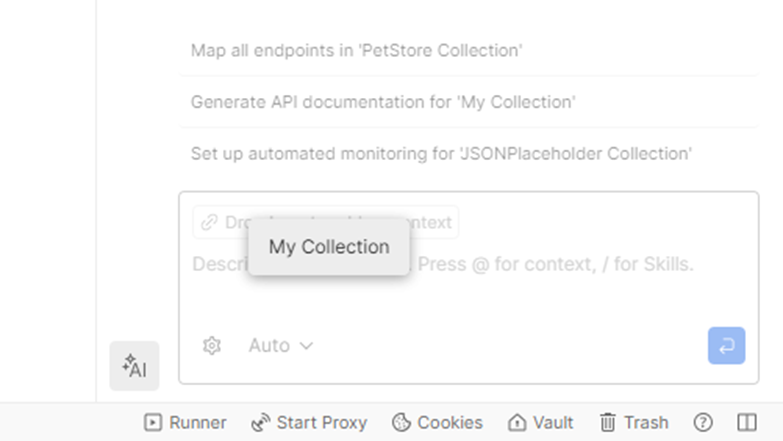The image size is (783, 441).
Task: Toggle the two-pane layout icon
Action: pos(747,423)
